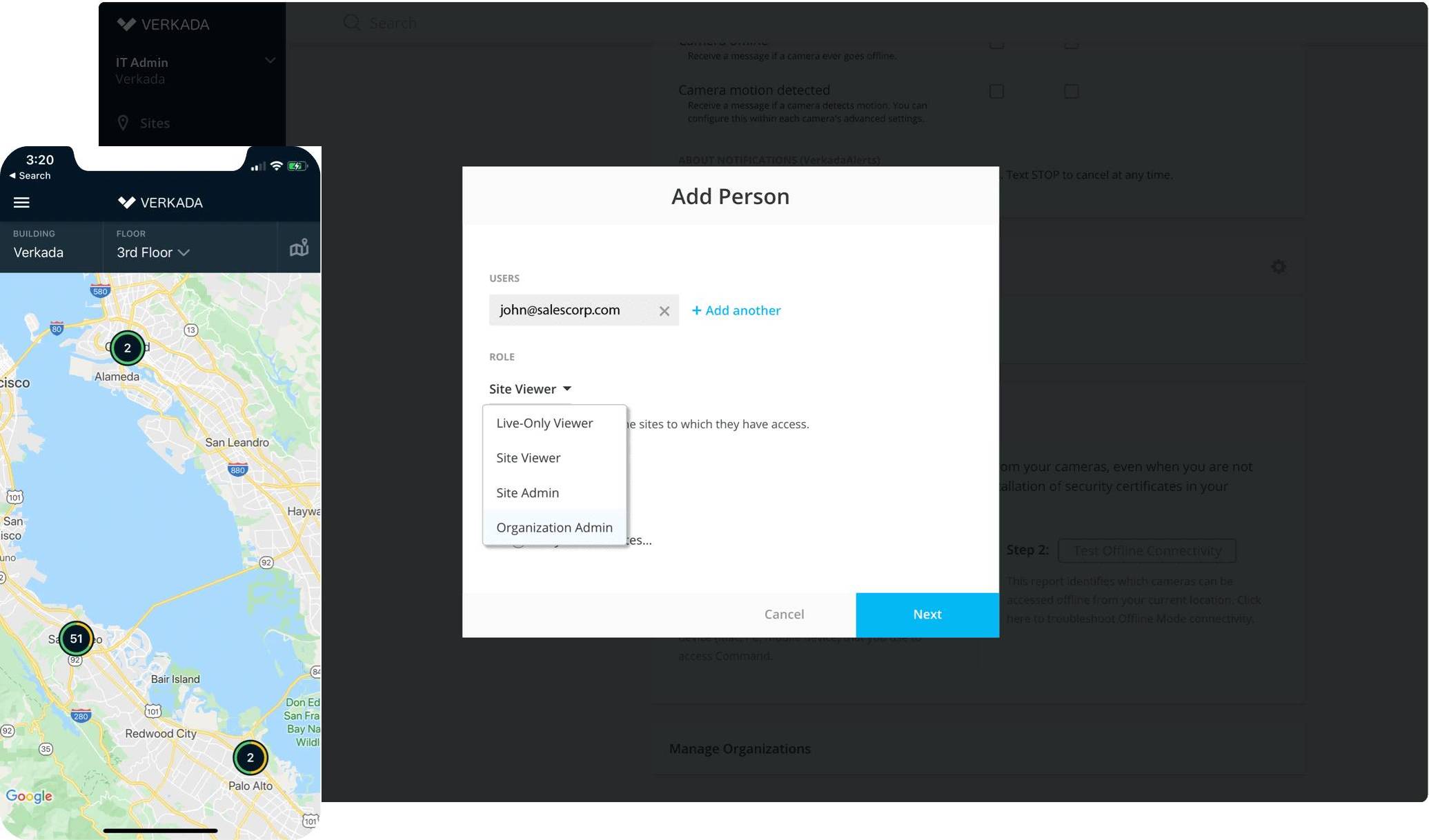Open the hamburger menu in mobile app
The height and width of the screenshot is (840, 1429).
point(21,203)
